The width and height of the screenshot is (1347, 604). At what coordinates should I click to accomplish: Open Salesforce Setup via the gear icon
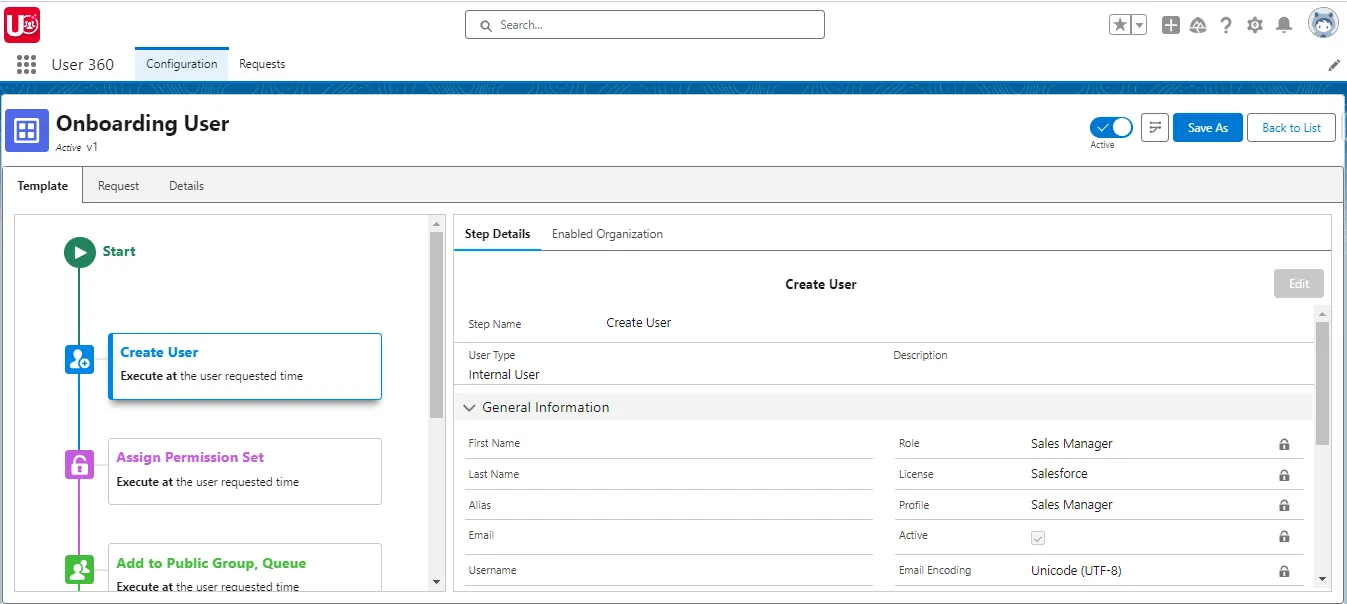1254,24
